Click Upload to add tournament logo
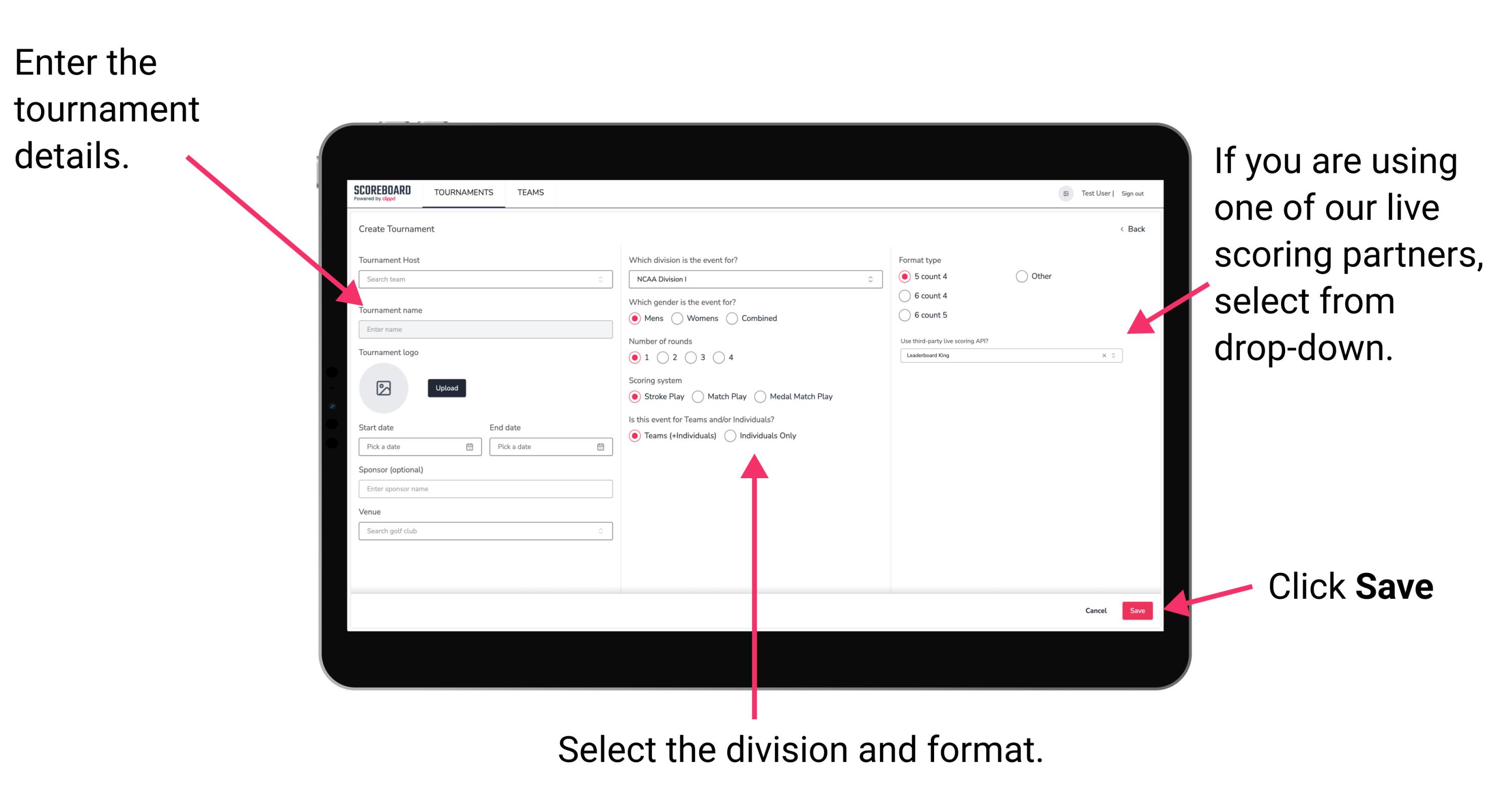The height and width of the screenshot is (812, 1509). [446, 388]
